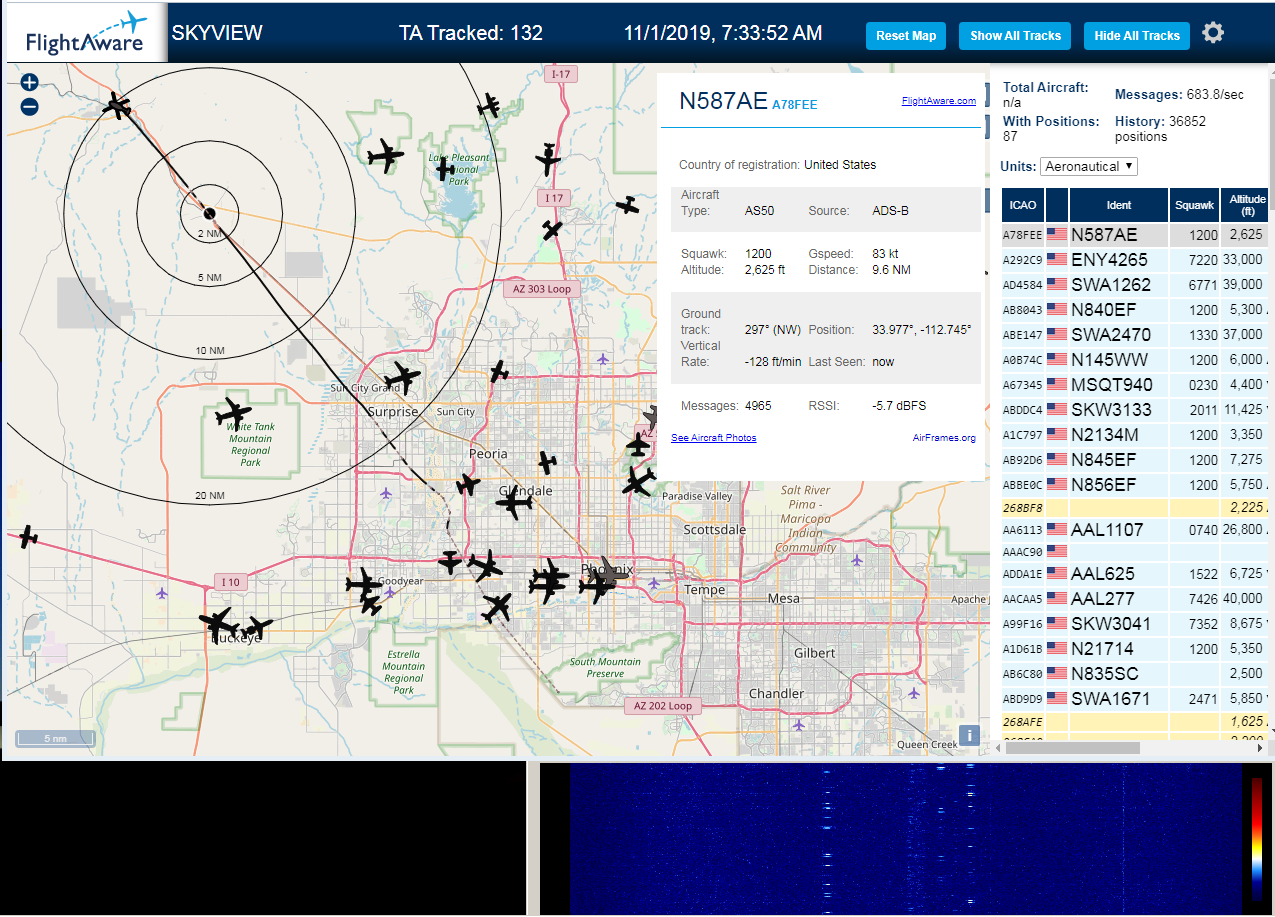Select N835SC row in table
Image resolution: width=1275 pixels, height=917 pixels.
(x=1135, y=674)
